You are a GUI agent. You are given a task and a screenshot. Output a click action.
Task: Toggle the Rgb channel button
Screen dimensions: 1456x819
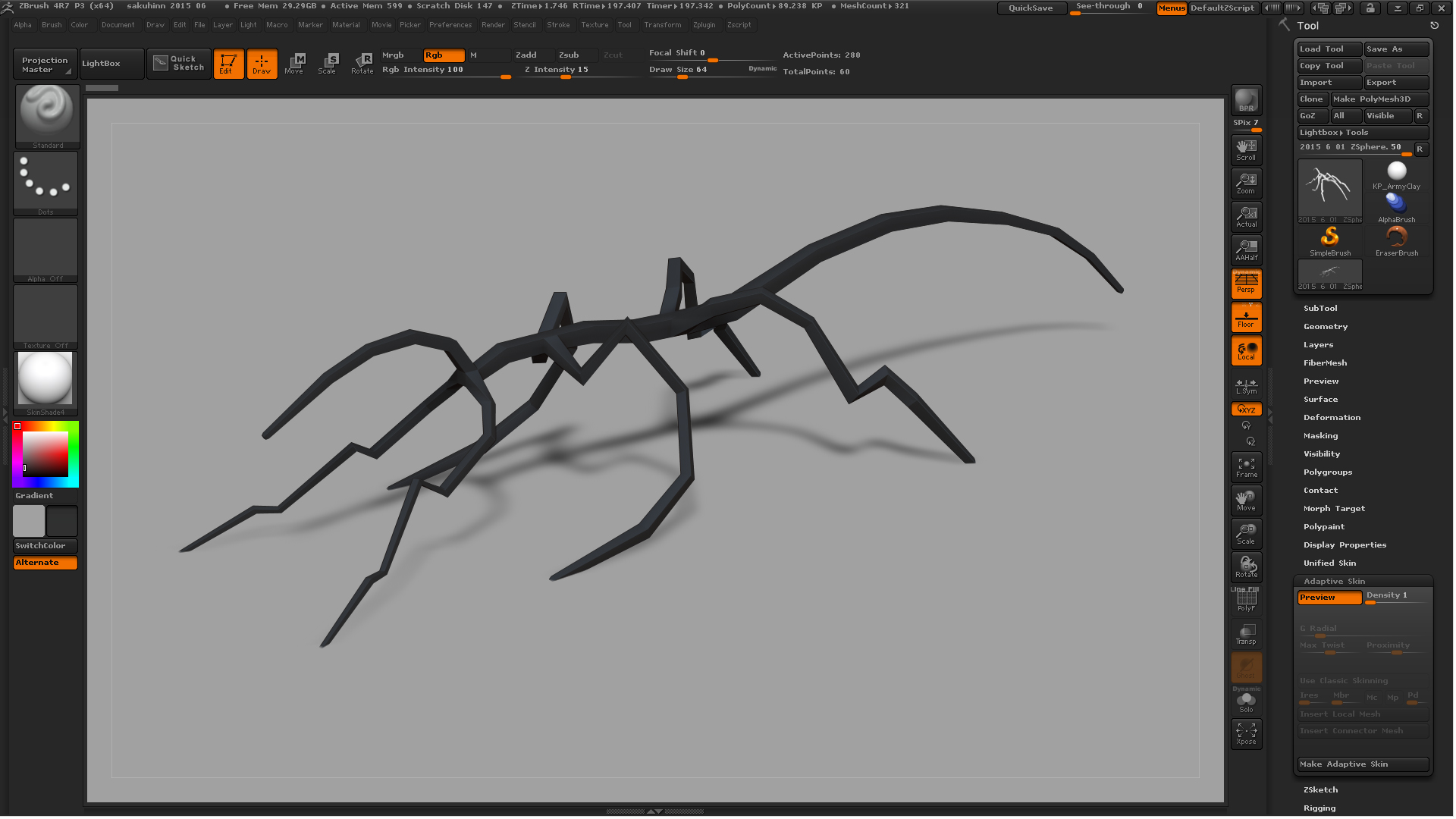coord(444,55)
